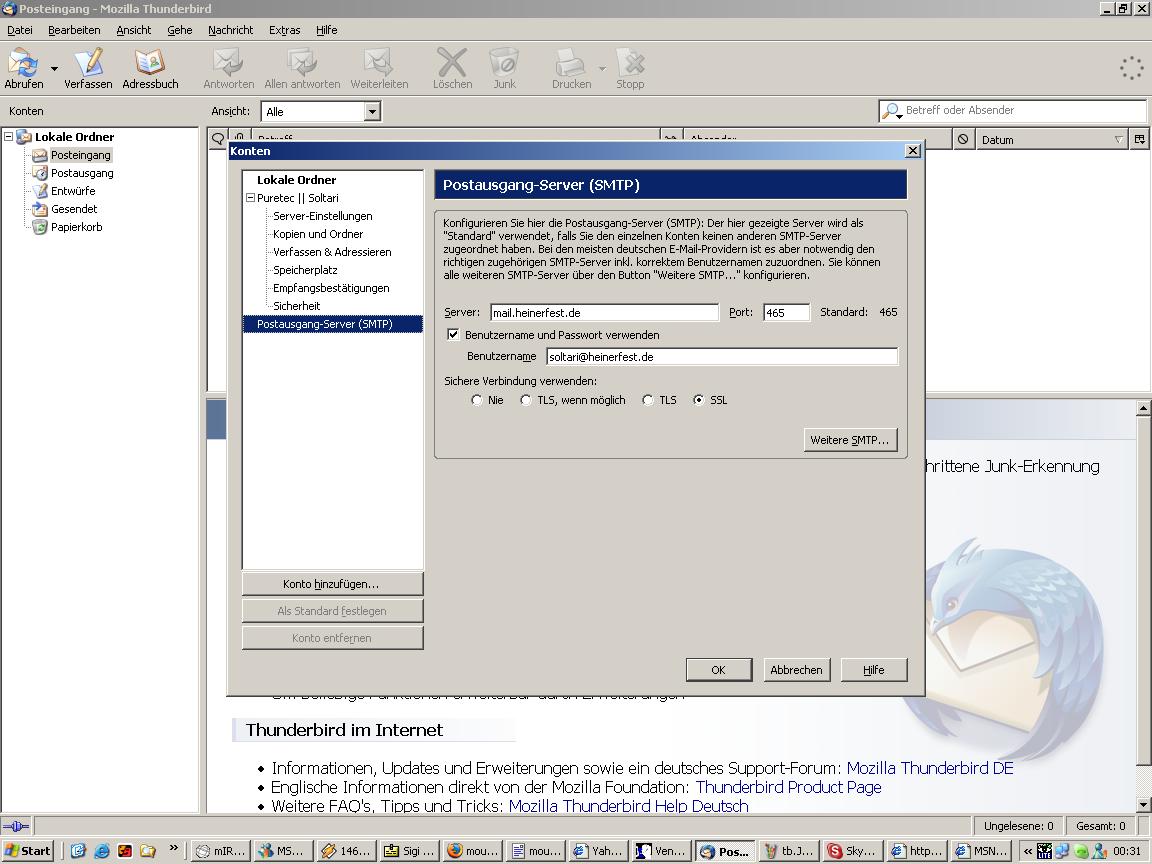Click OK in the Konten dialog
This screenshot has height=864, width=1152.
(x=719, y=670)
